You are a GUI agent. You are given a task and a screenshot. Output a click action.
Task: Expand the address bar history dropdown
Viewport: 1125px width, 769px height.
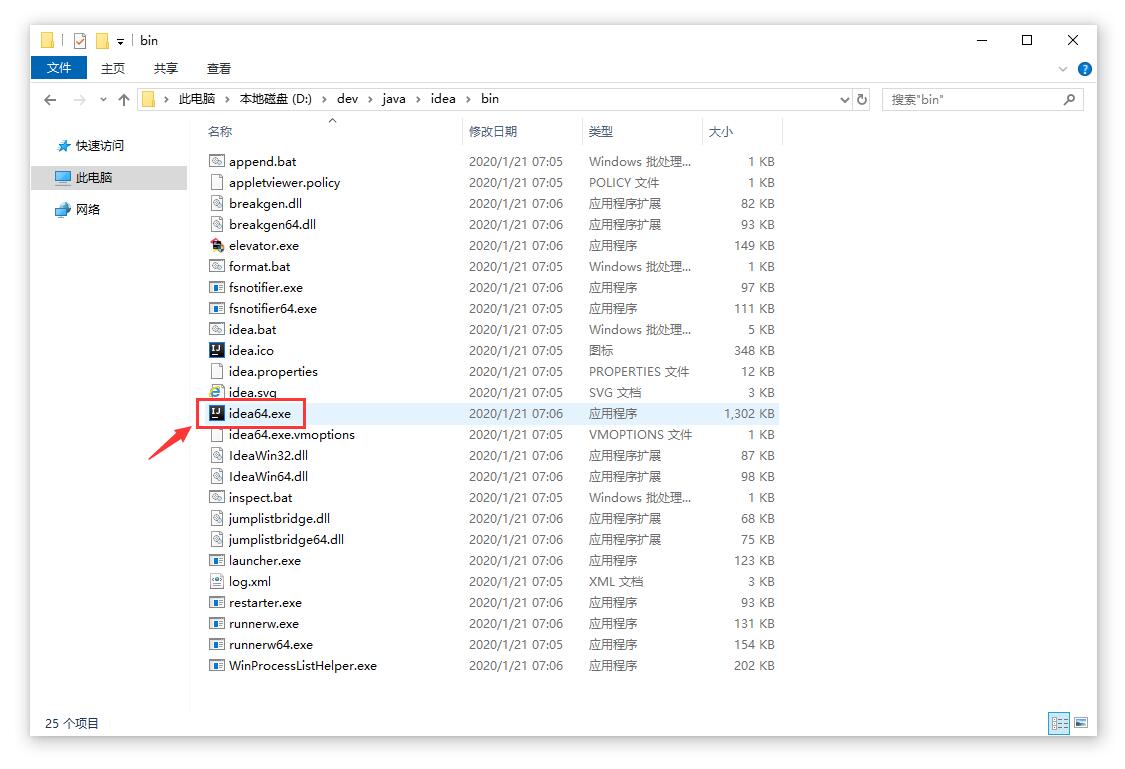point(844,100)
